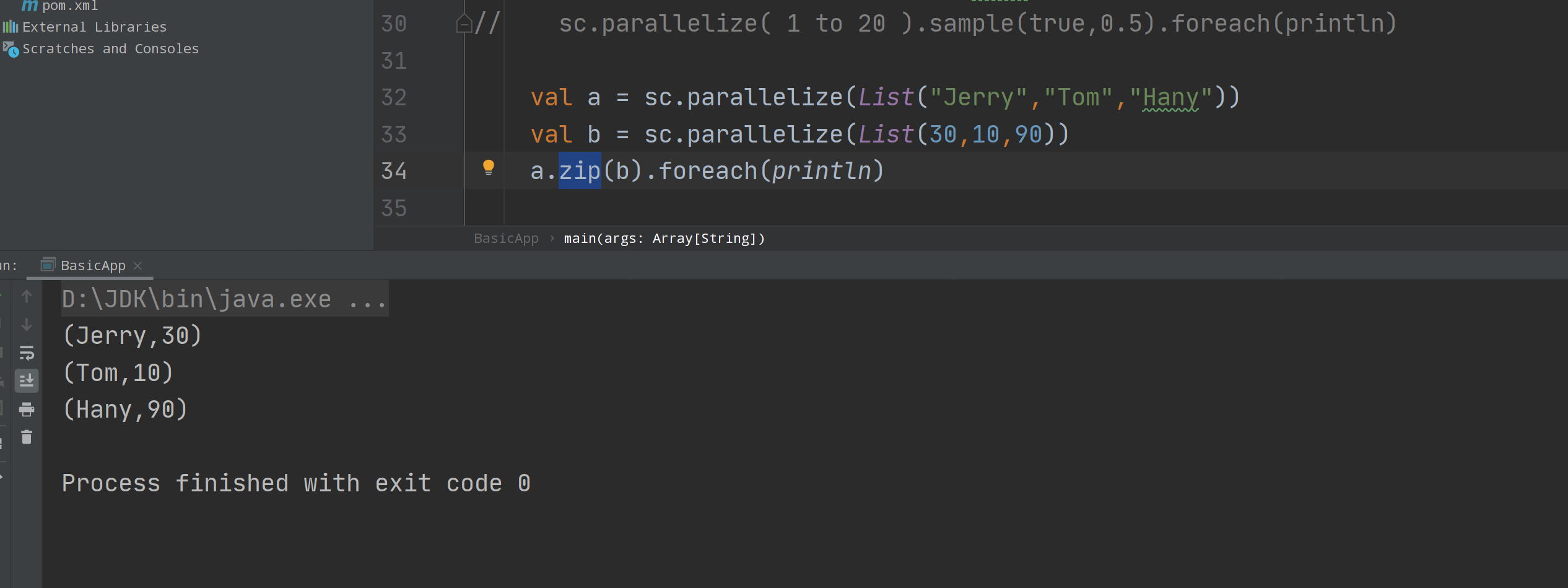This screenshot has height=588, width=1568.
Task: Click the "Hany" string with typo underline
Action: 1170,97
